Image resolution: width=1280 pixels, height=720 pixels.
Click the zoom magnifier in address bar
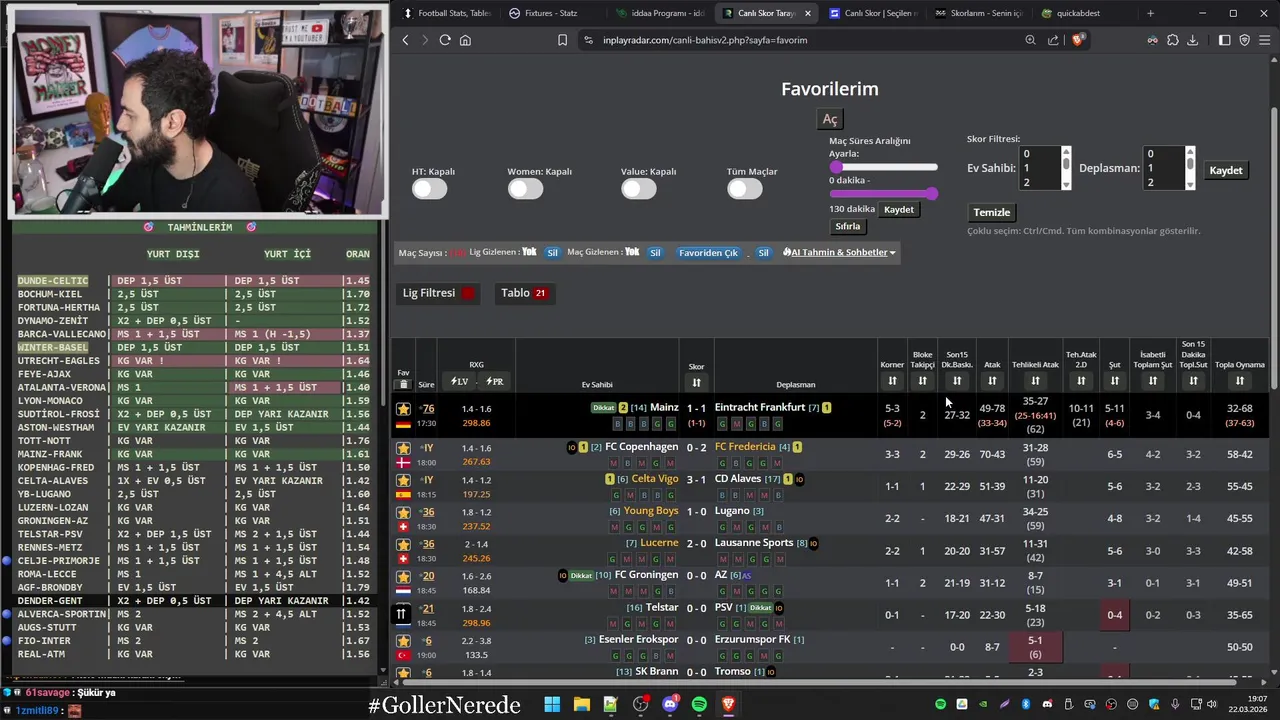pos(1030,40)
